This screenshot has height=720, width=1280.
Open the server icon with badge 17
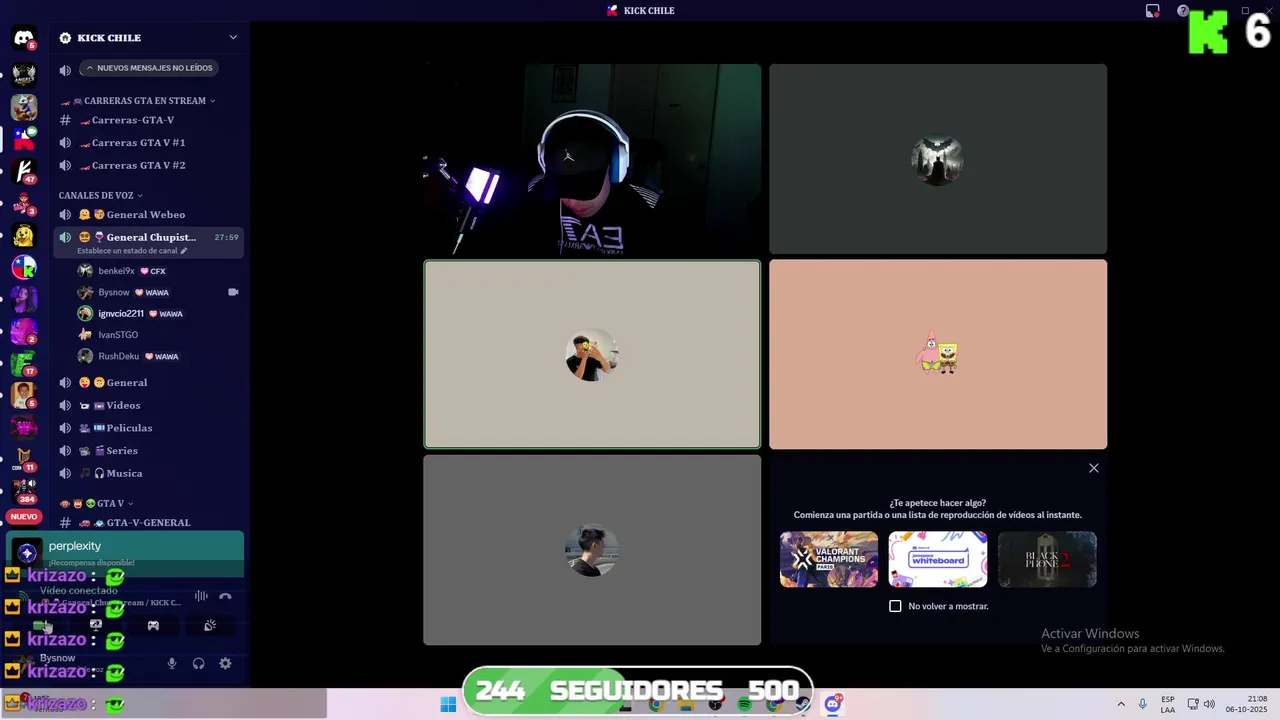tap(24, 363)
